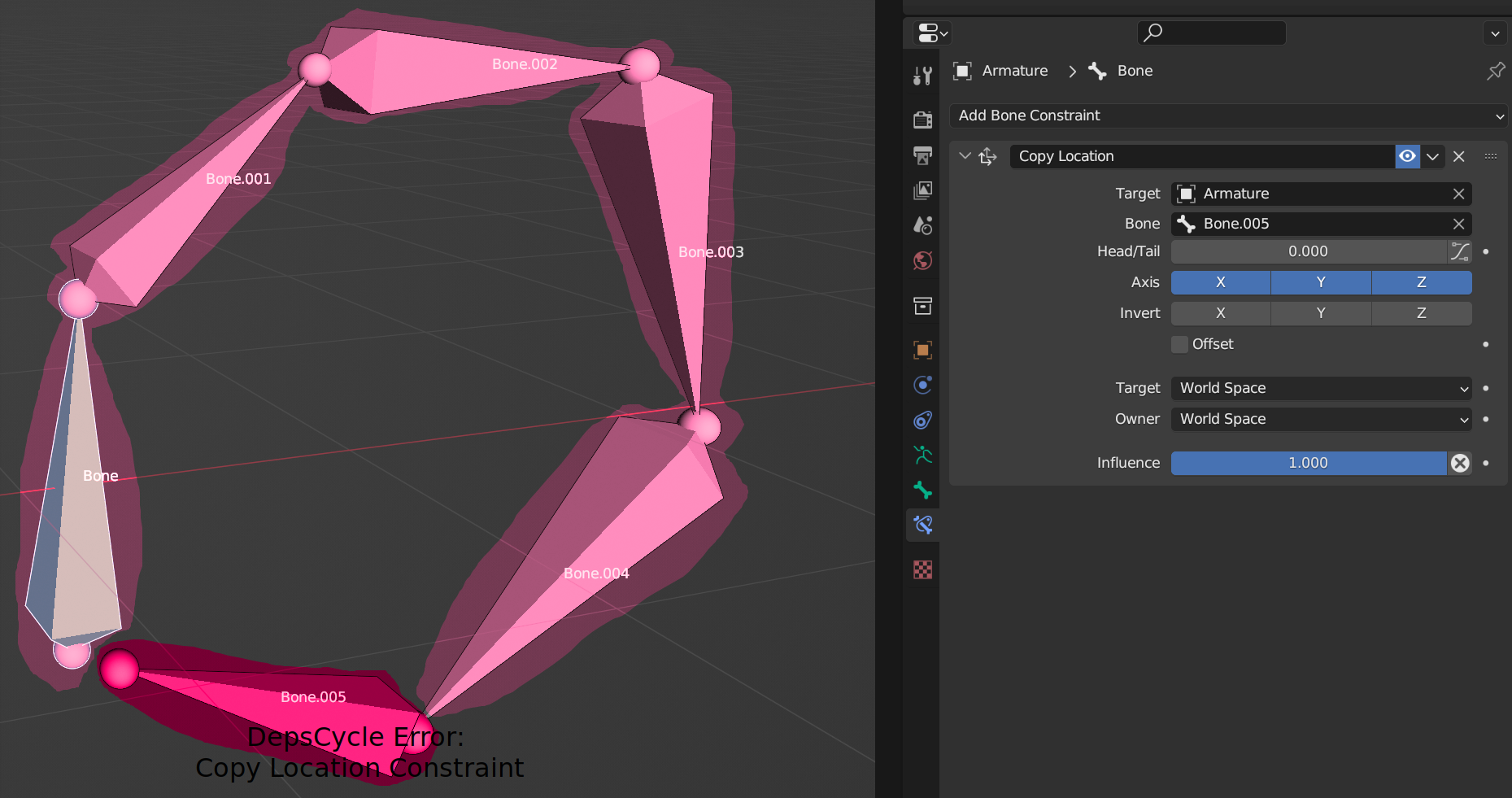Open the properties options dropdown arrow
The height and width of the screenshot is (798, 1512).
pyautogui.click(x=1495, y=33)
